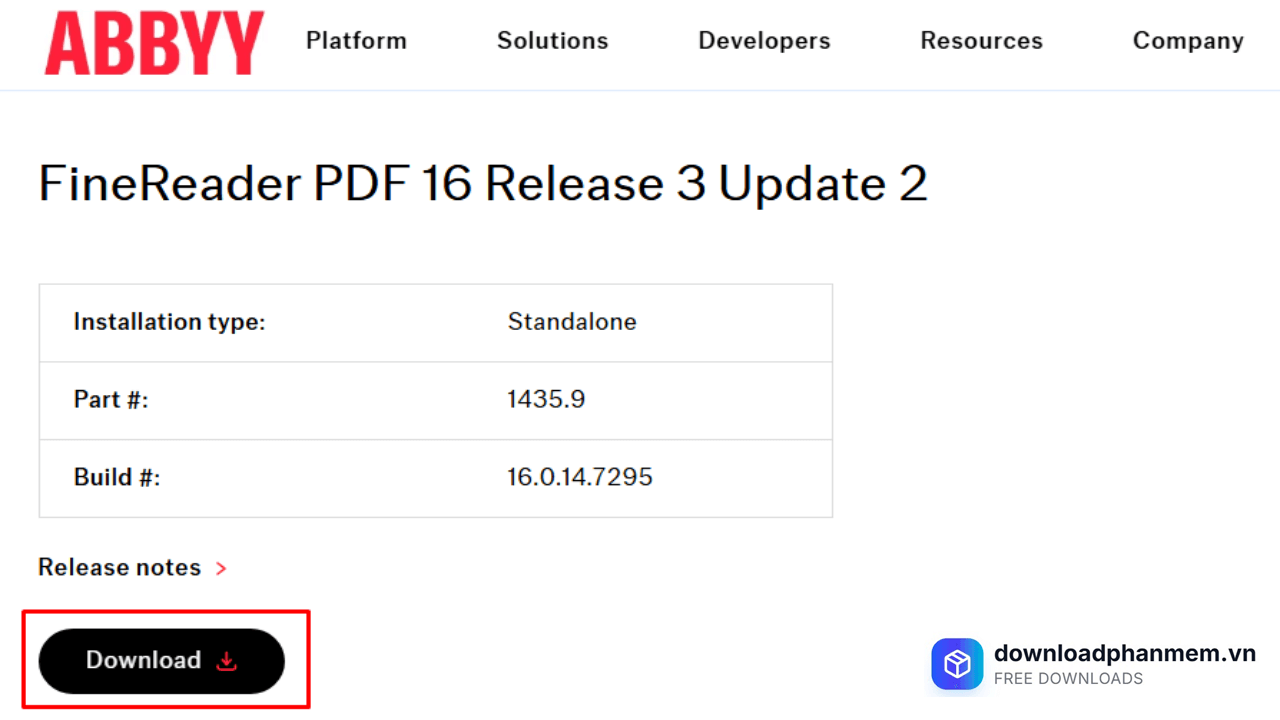Viewport: 1280px width, 720px height.
Task: Open the Resources navigation menu
Action: (x=981, y=41)
